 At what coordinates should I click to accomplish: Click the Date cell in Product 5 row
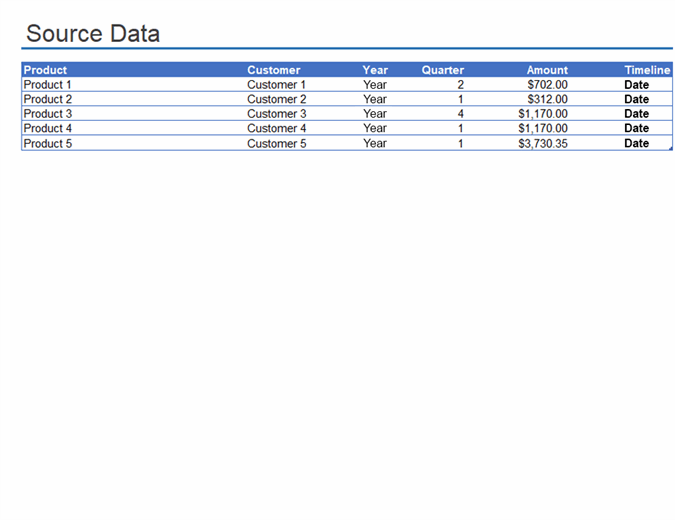(x=636, y=143)
